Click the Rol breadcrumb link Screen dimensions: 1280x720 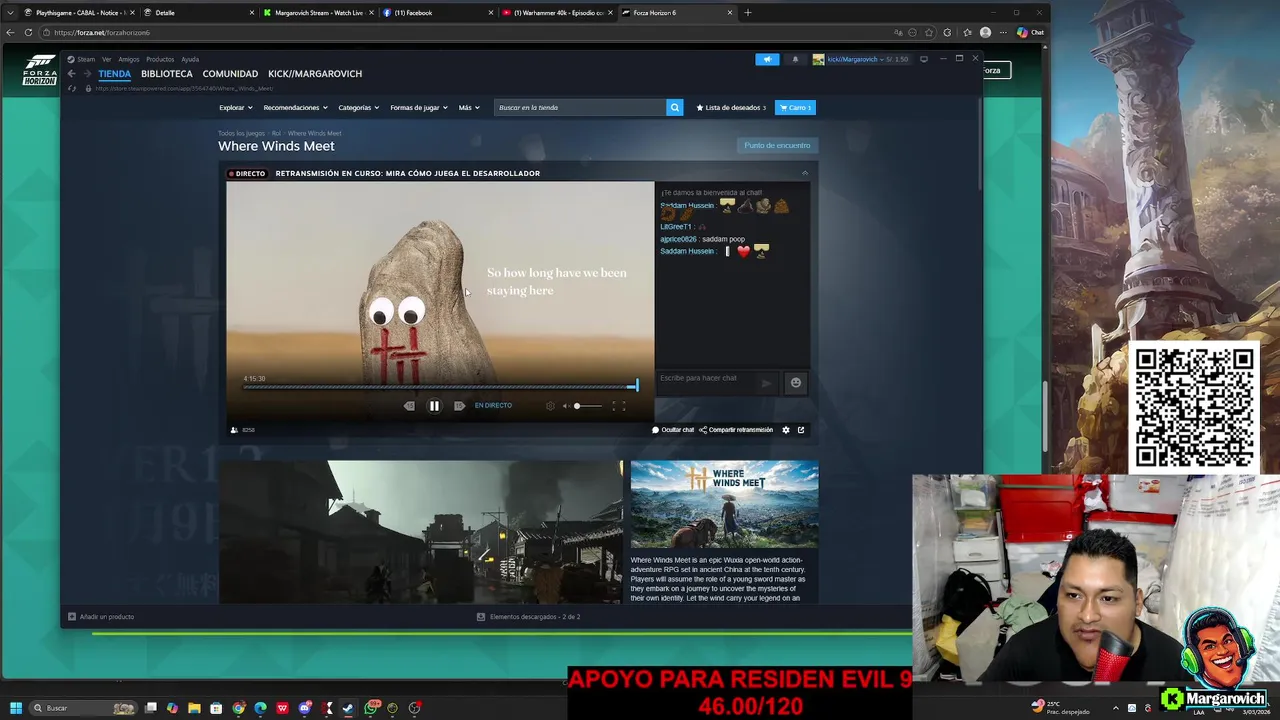(x=276, y=133)
